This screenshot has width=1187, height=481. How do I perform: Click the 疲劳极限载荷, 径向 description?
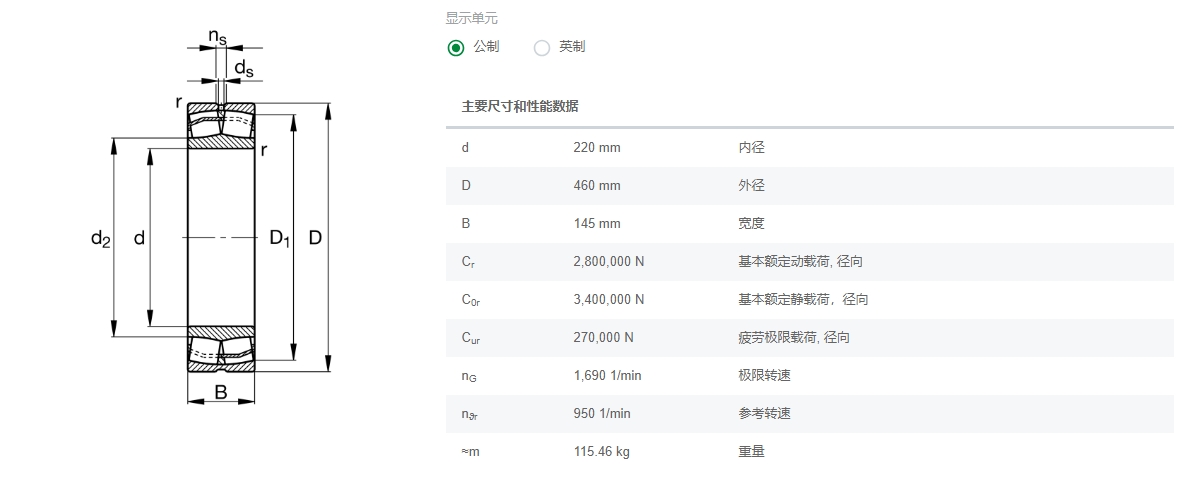coord(793,338)
